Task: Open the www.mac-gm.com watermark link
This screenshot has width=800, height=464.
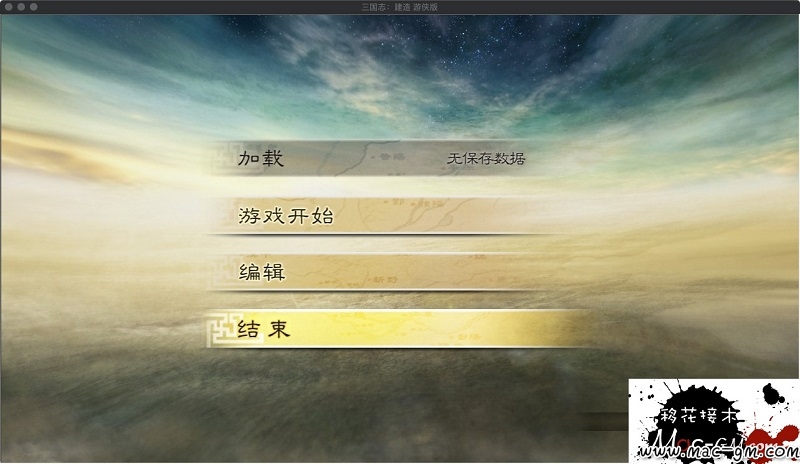Action: 718,451
